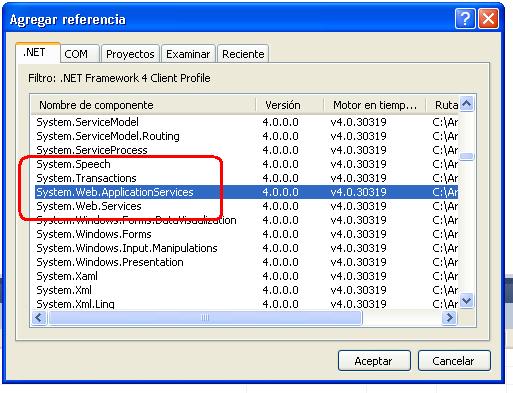The image size is (513, 393).
Task: Open the Proyectos tab
Action: pos(130,54)
